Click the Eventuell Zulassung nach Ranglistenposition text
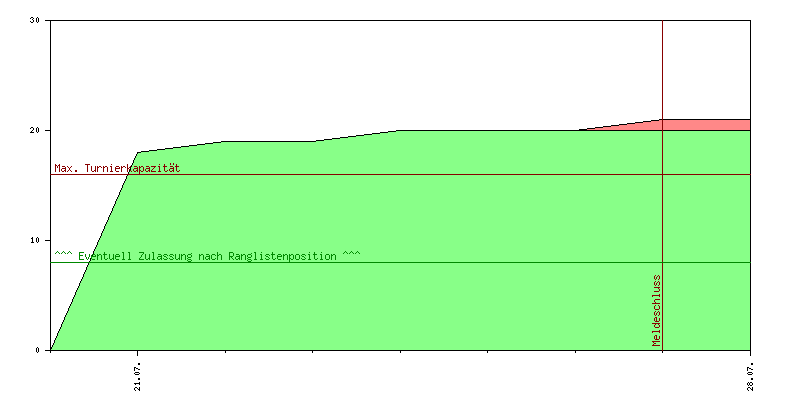The image size is (800, 400). 207,256
